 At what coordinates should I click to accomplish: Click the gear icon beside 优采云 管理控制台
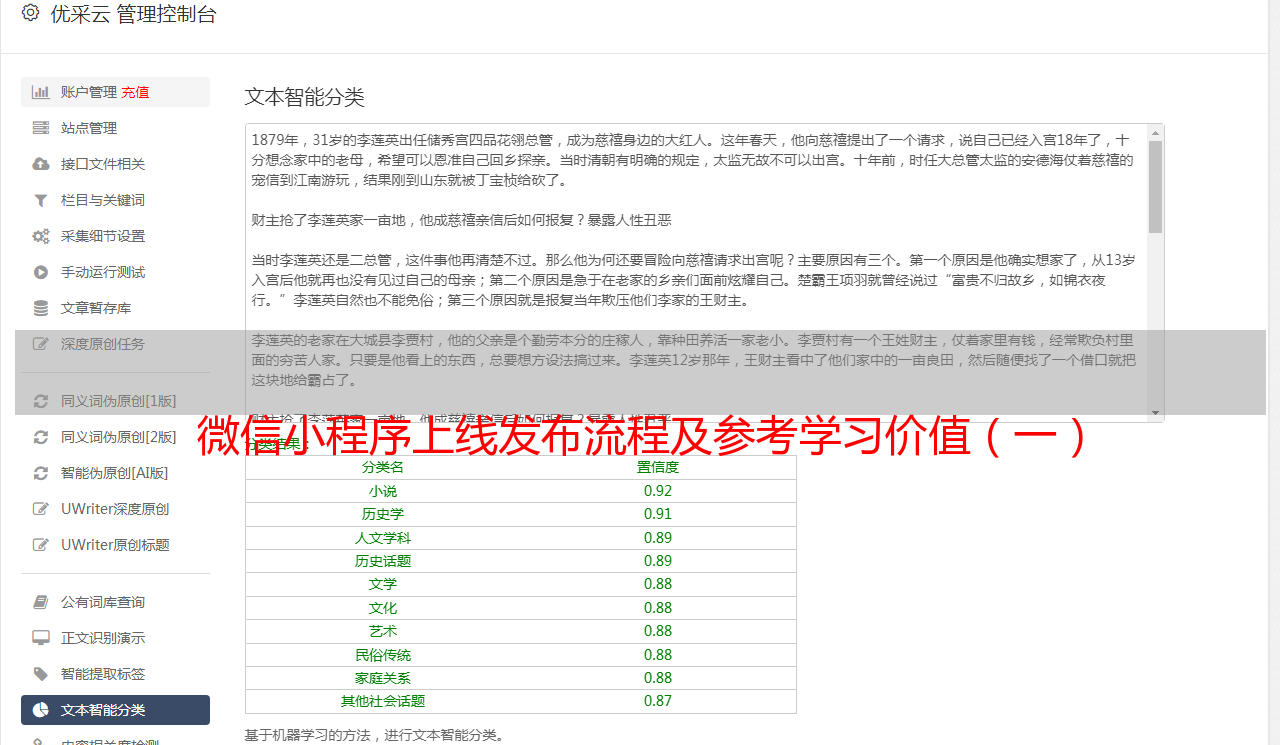tap(30, 13)
